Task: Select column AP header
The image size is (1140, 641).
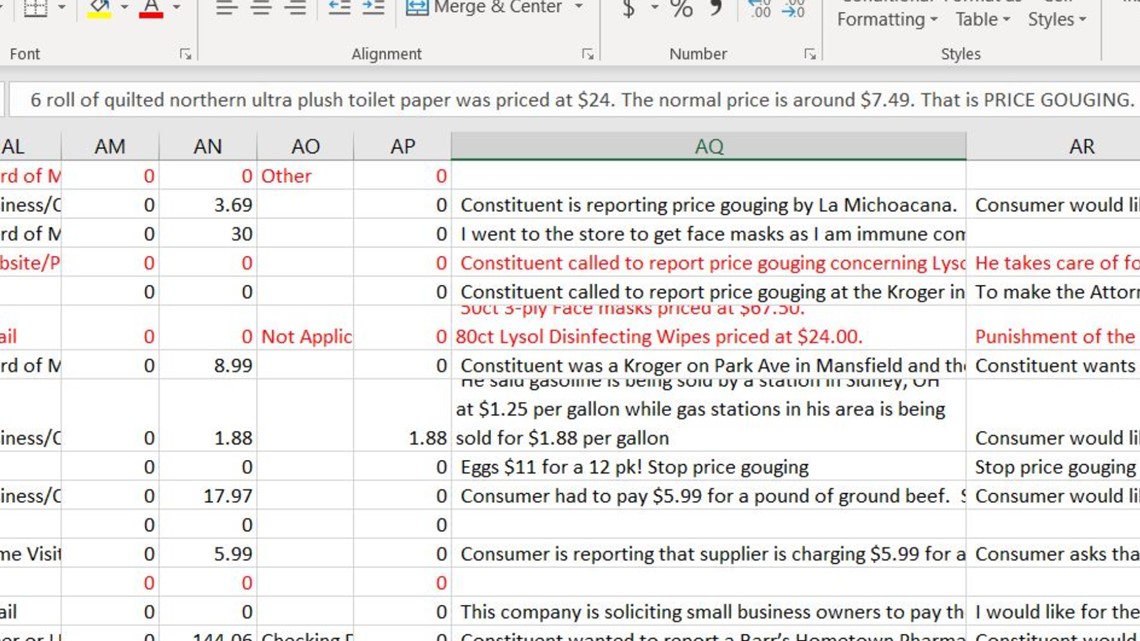Action: point(403,146)
